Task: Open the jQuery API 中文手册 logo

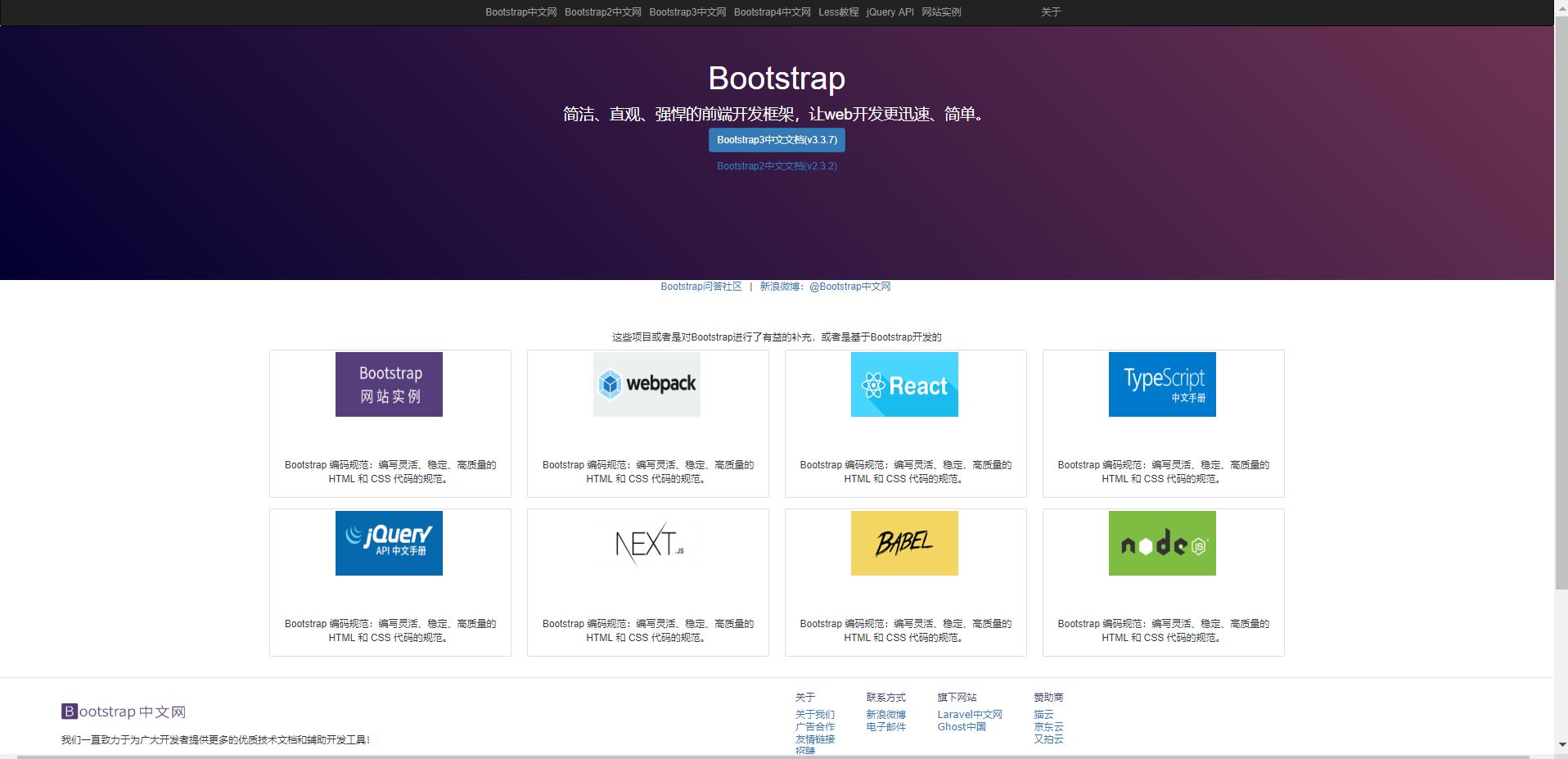Action: tap(389, 543)
